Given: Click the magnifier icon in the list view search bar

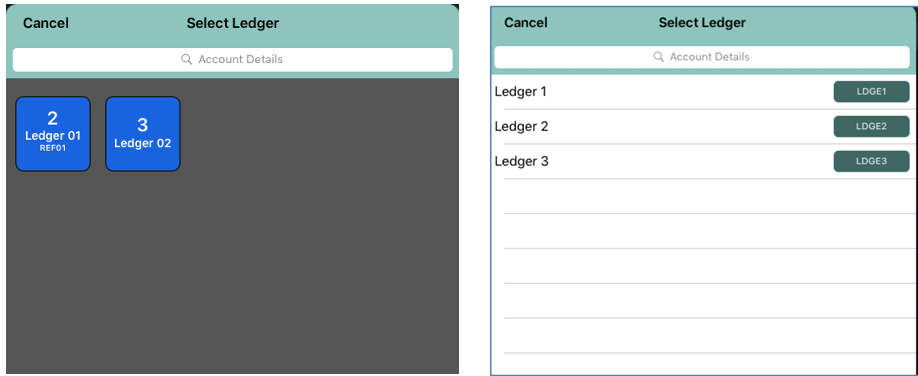Looking at the screenshot, I should (x=659, y=57).
